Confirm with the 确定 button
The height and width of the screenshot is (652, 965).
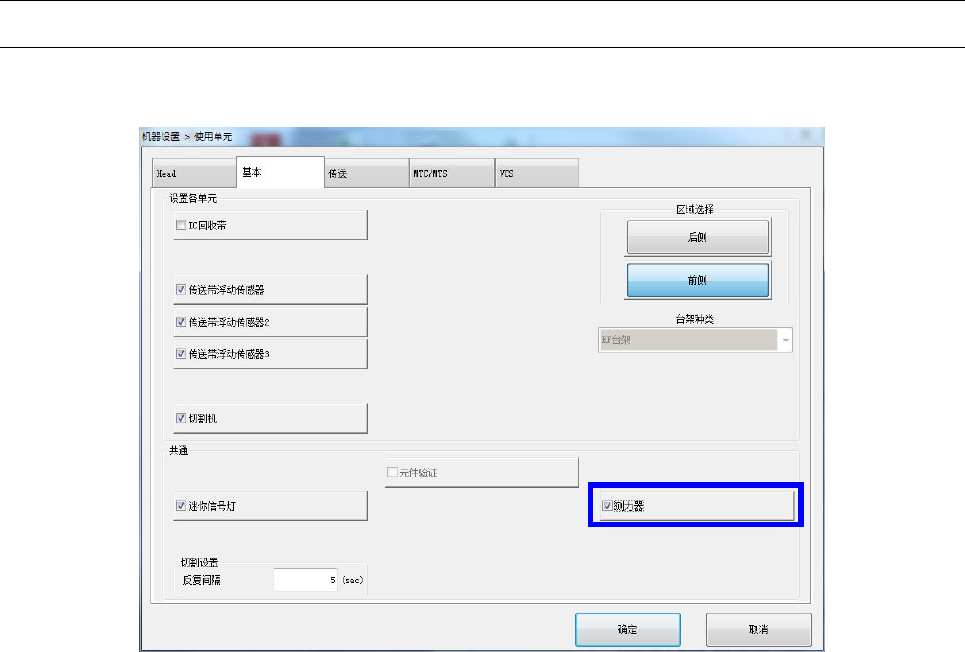tap(628, 629)
